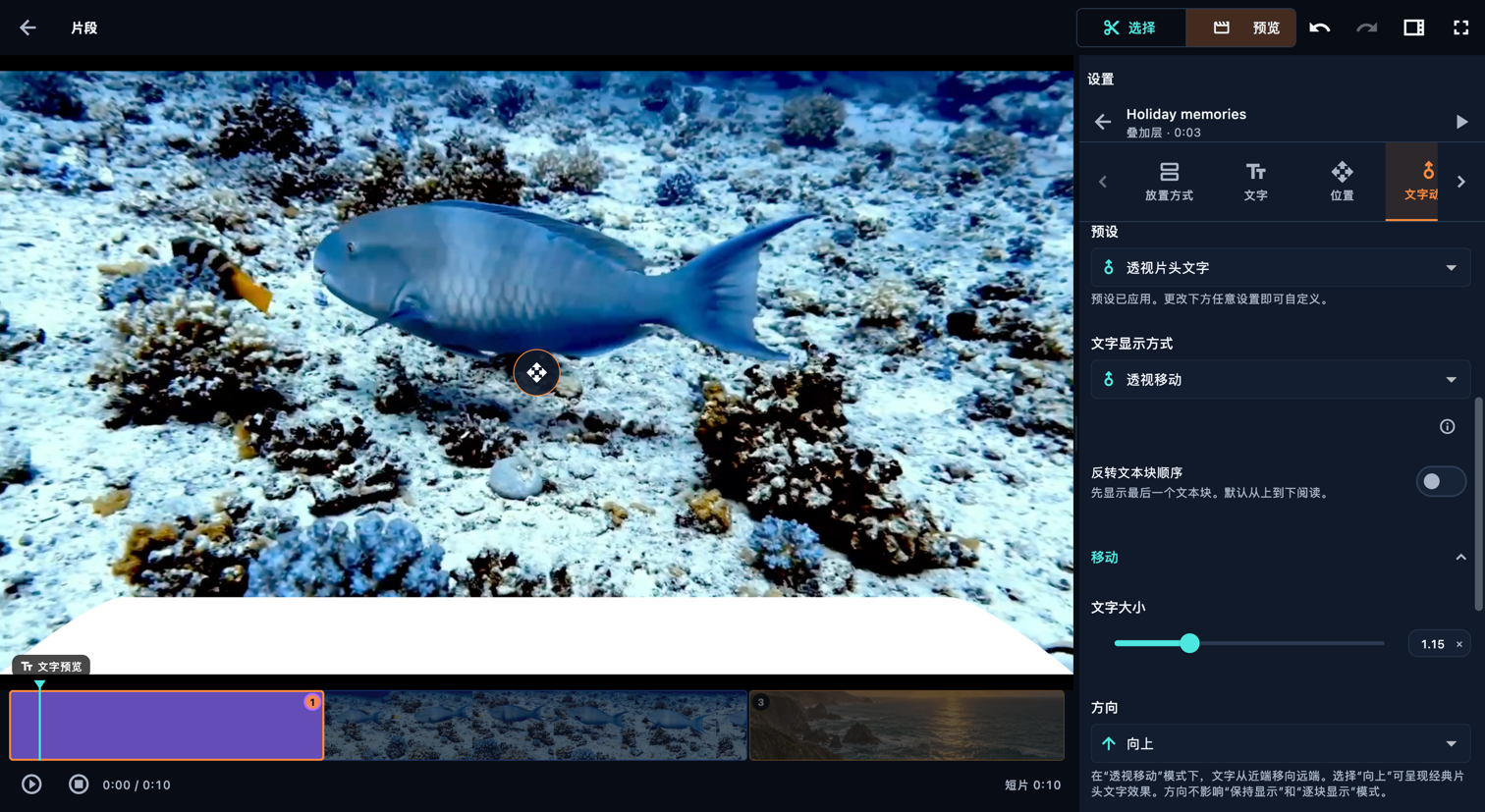Viewport: 1485px width, 812px height.
Task: Click the info icon below 透视移动
Action: [x=1447, y=426]
